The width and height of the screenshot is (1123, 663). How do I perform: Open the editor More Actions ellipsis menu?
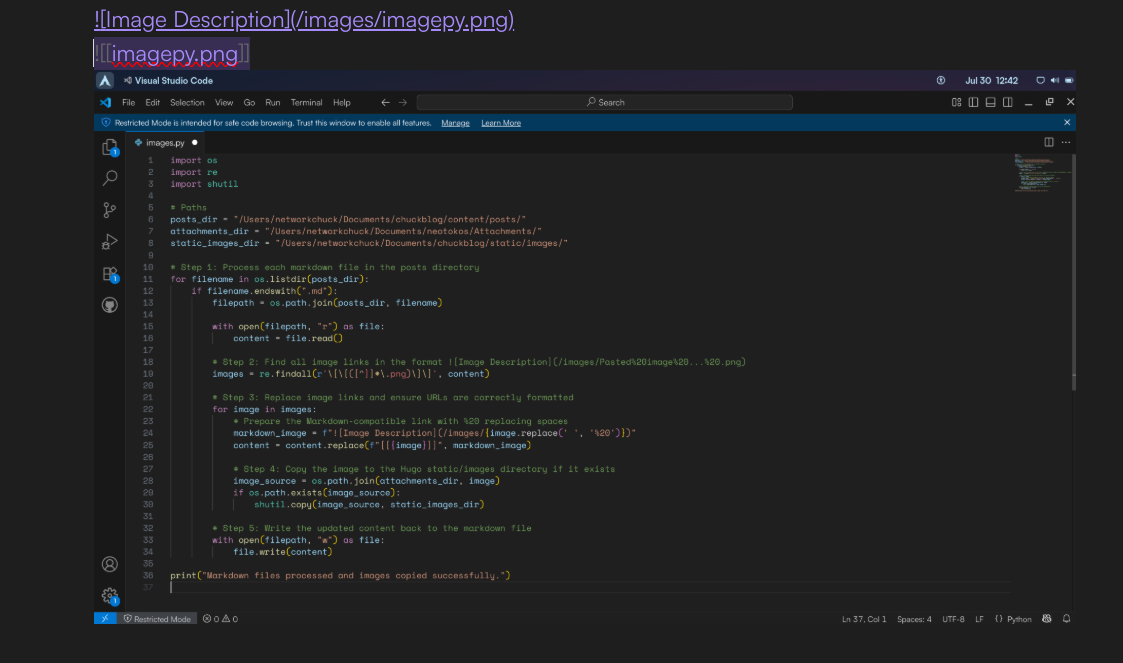coord(1066,142)
